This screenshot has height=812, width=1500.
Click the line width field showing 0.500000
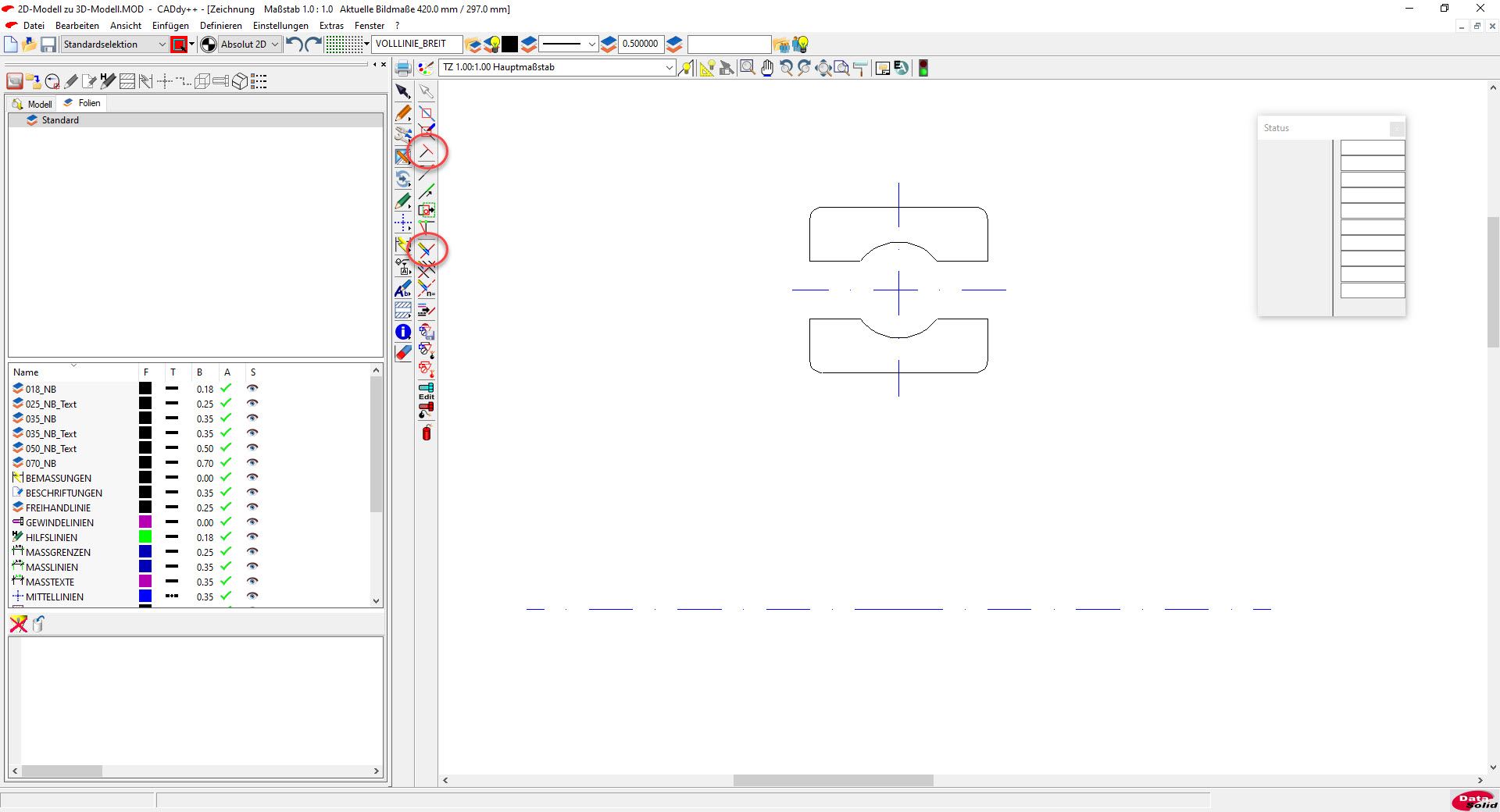click(640, 44)
